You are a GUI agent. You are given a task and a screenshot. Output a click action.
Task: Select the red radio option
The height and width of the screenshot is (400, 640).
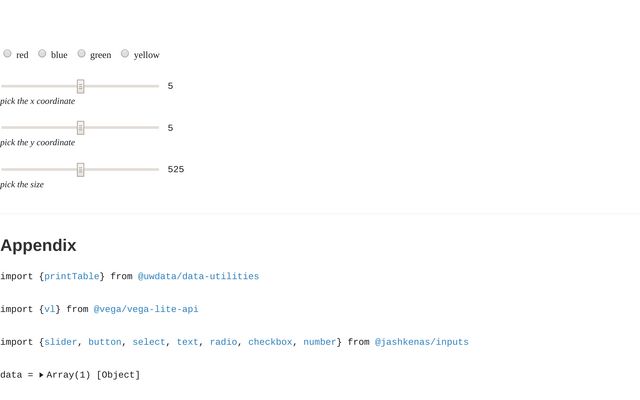point(7,53)
